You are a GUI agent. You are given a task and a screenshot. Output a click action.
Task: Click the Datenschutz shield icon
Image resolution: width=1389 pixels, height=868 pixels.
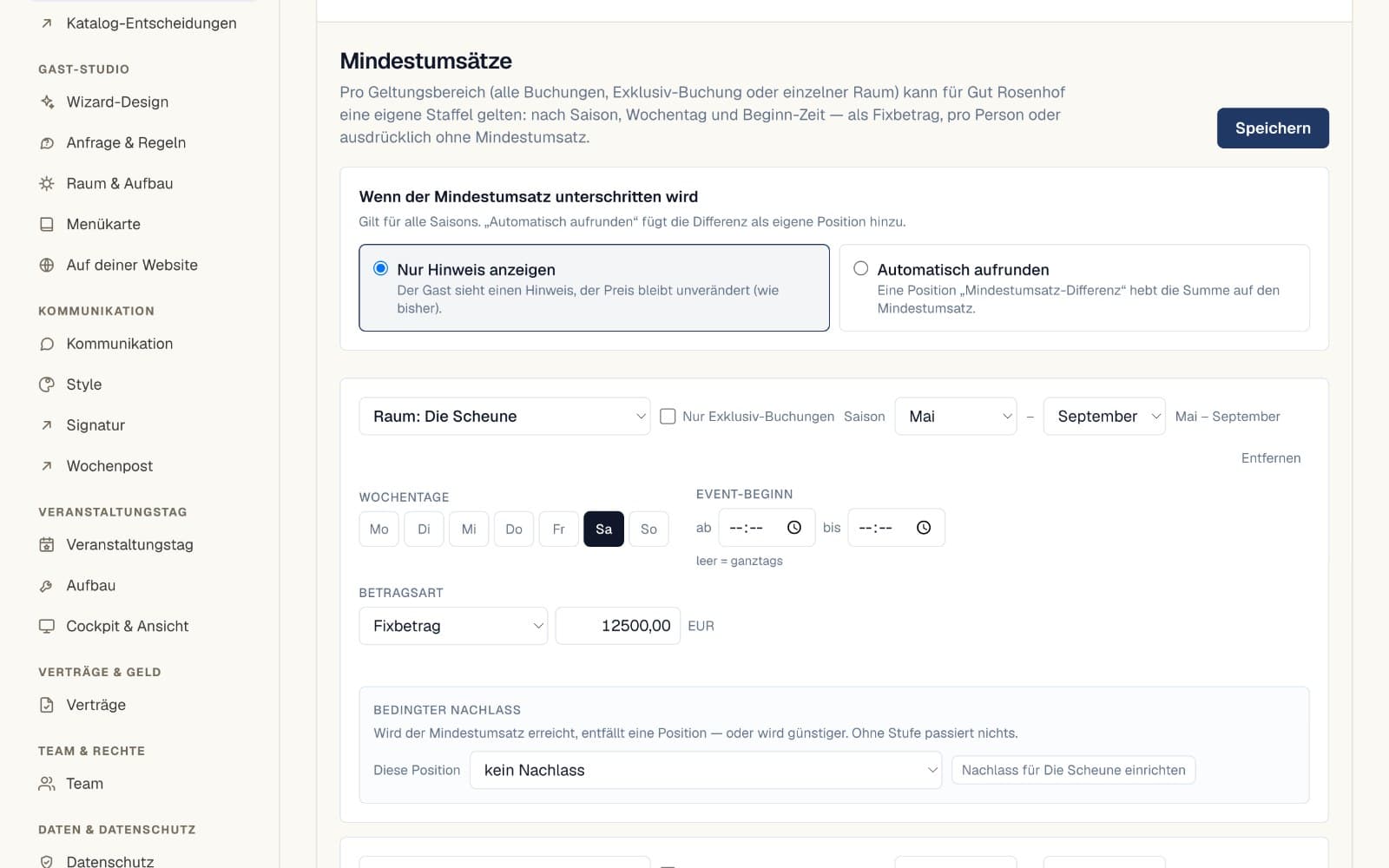point(47,861)
